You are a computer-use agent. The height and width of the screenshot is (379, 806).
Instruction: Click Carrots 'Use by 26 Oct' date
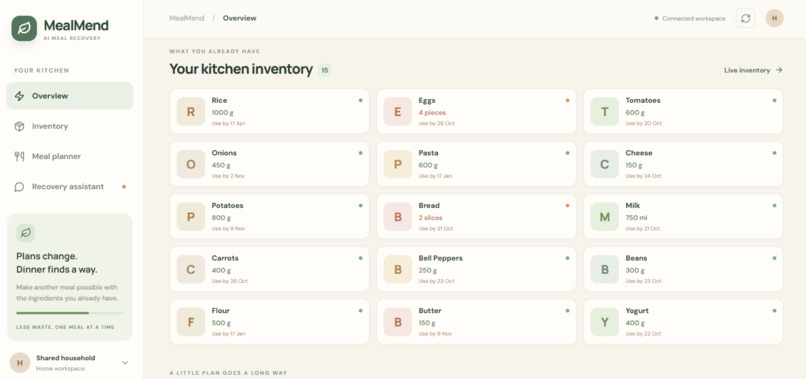(229, 281)
